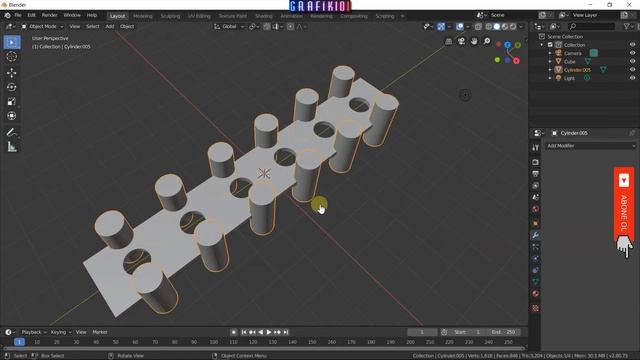640x360 pixels.
Task: Activate the Transform tool
Action: 12,116
